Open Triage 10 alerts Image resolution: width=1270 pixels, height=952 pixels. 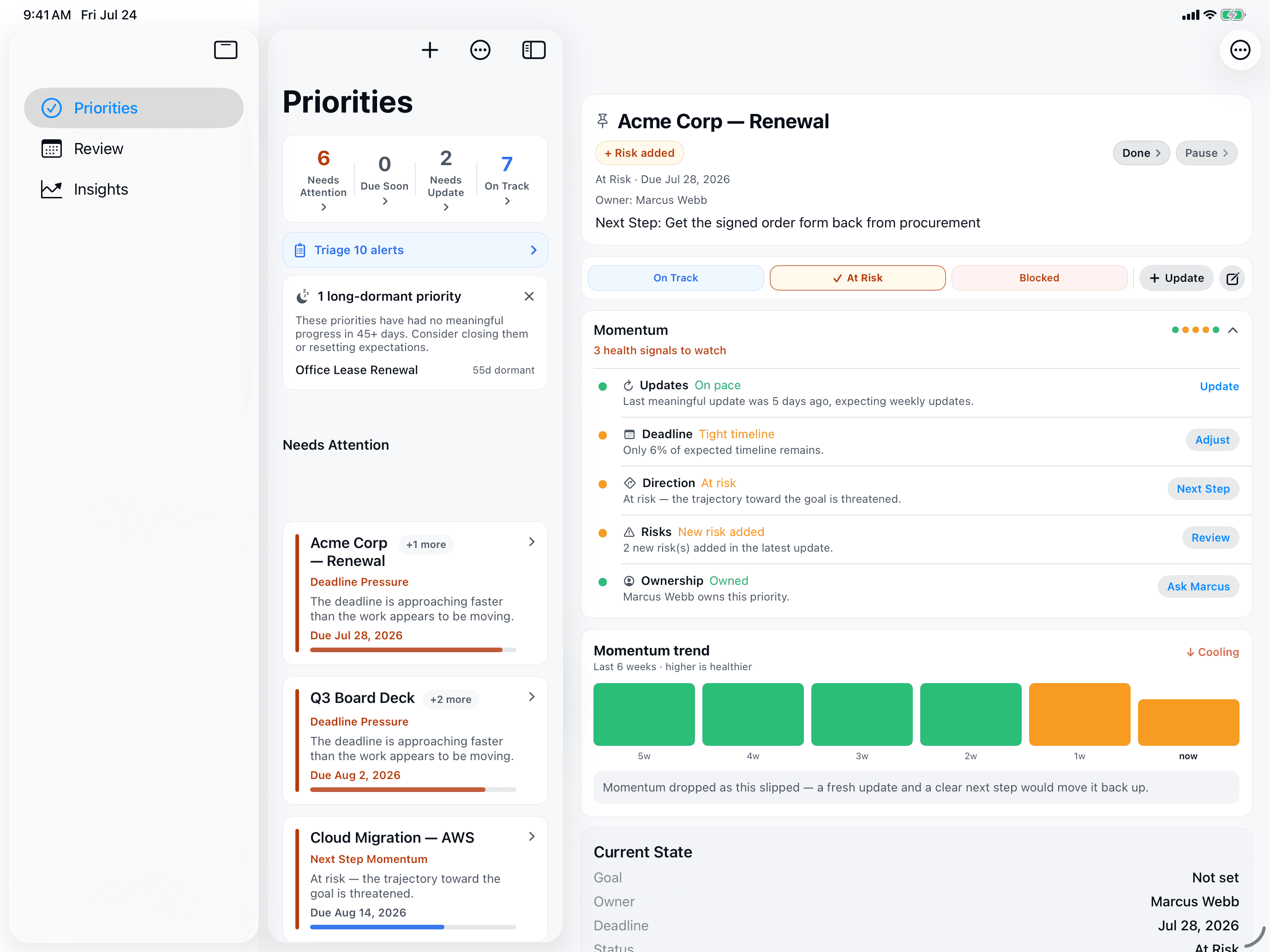pos(415,250)
